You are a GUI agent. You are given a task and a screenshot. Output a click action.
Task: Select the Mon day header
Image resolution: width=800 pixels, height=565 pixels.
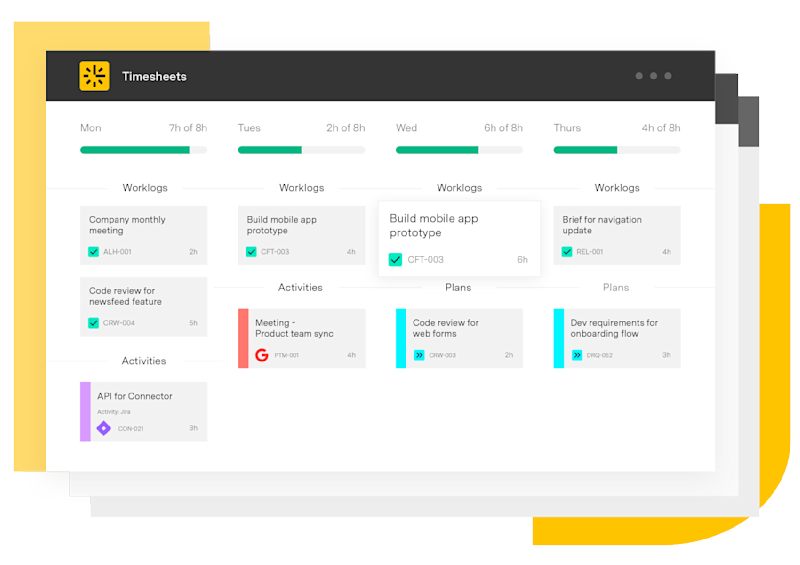(91, 128)
